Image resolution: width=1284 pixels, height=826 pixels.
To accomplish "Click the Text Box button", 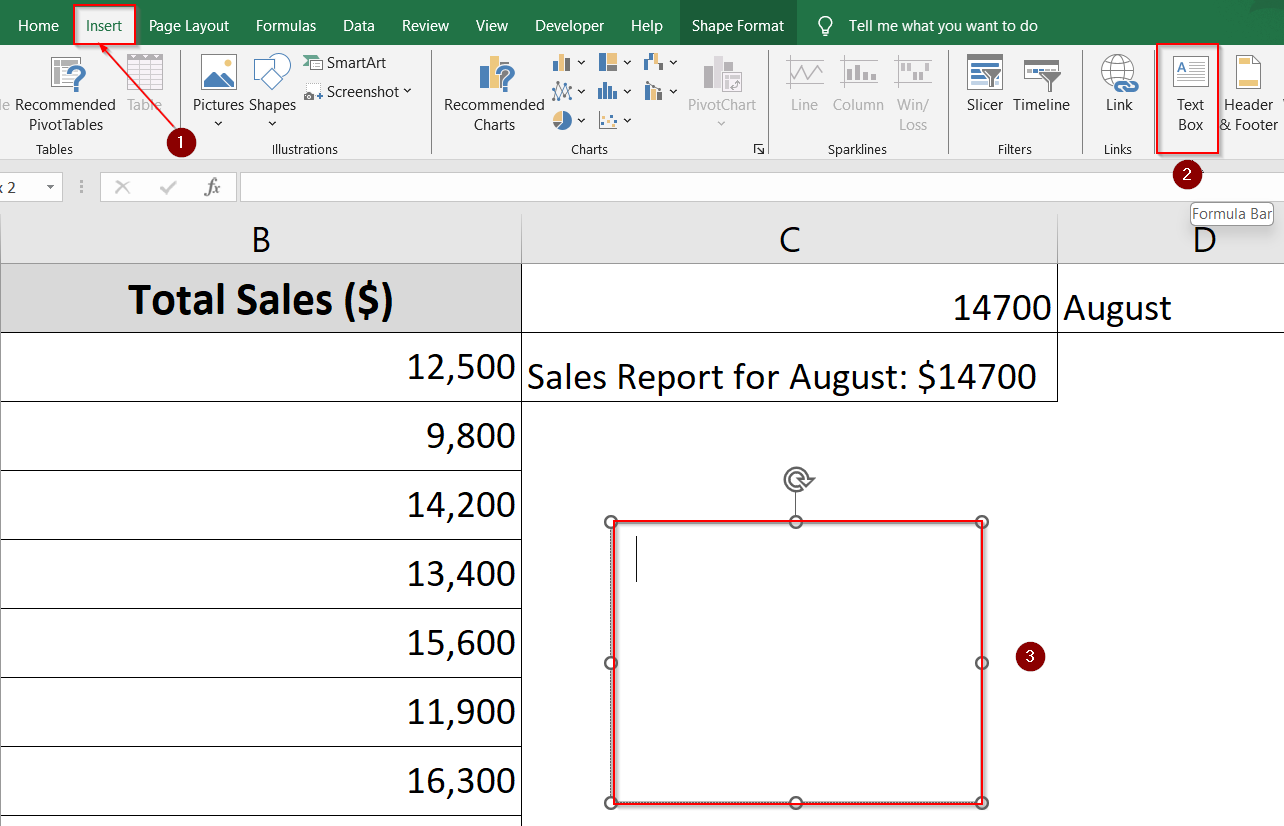I will point(1189,95).
